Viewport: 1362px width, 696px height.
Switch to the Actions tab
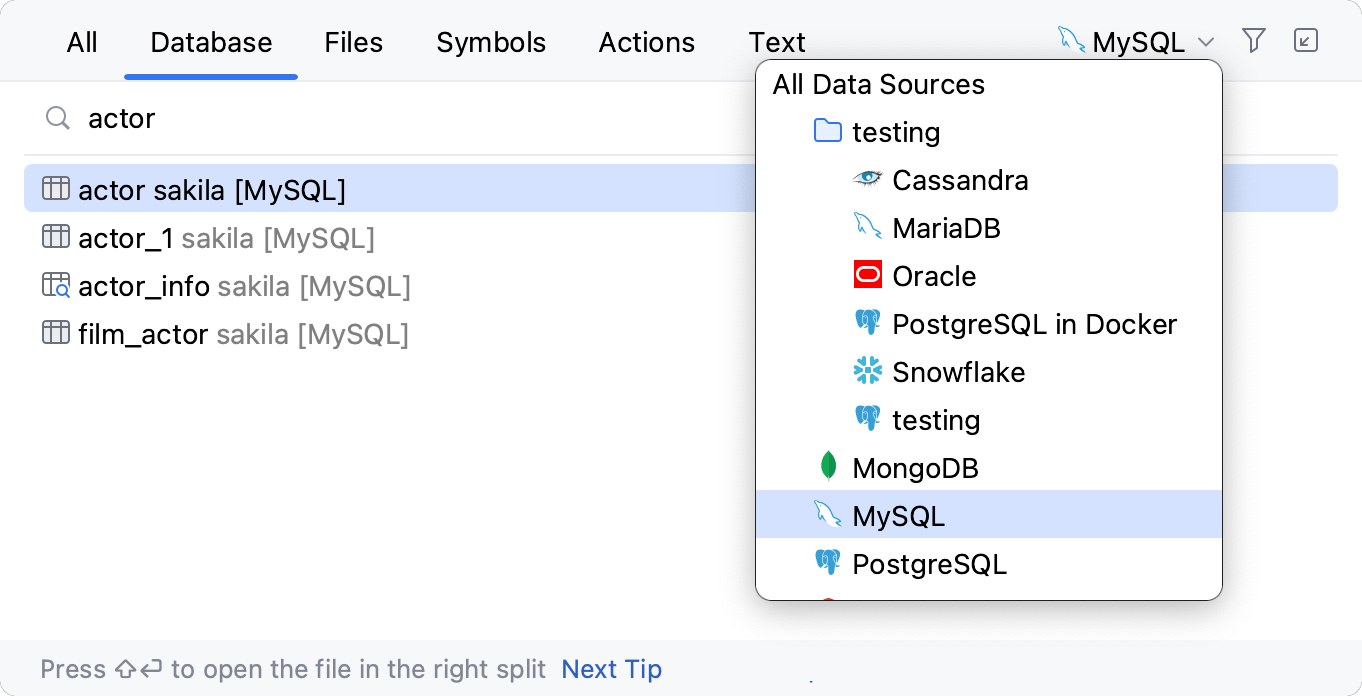pos(646,42)
